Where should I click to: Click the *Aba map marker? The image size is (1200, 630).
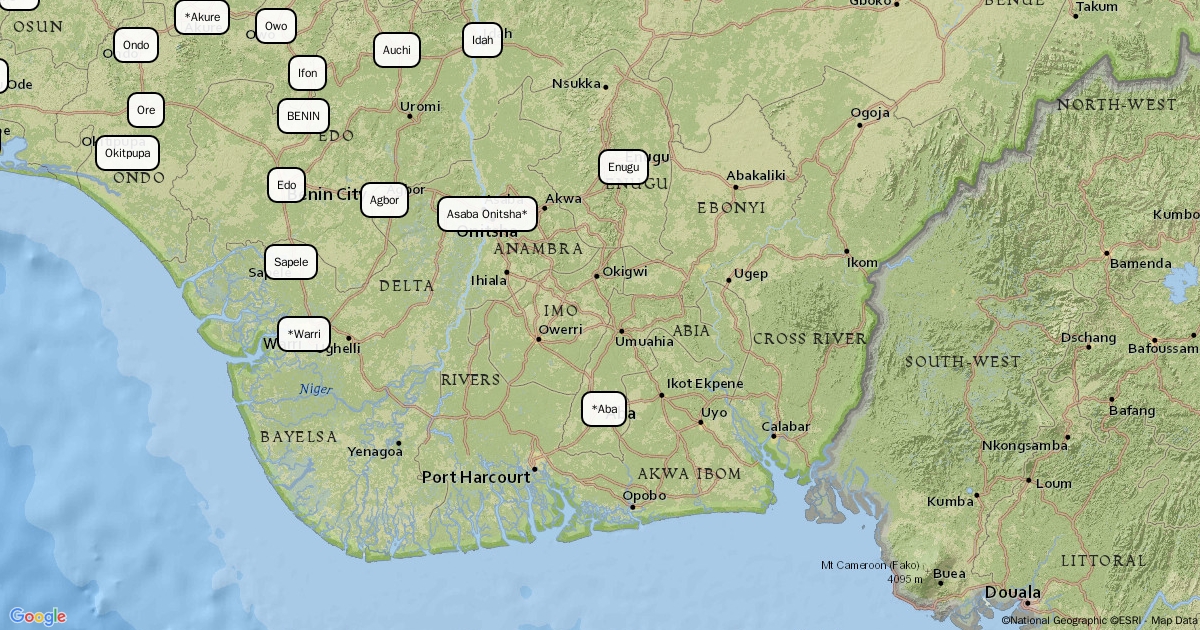pyautogui.click(x=604, y=409)
